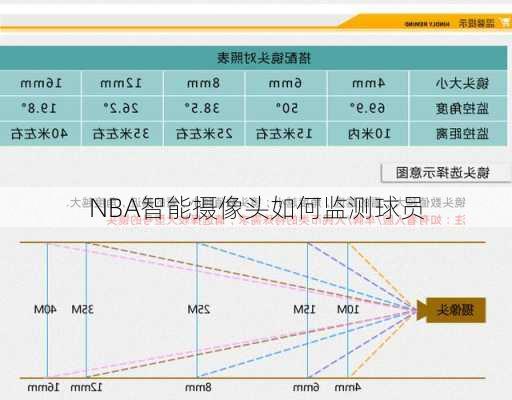This screenshot has height=400, width=512.
Task: Select the 镜头大小 row header cell
Action: pos(459,83)
